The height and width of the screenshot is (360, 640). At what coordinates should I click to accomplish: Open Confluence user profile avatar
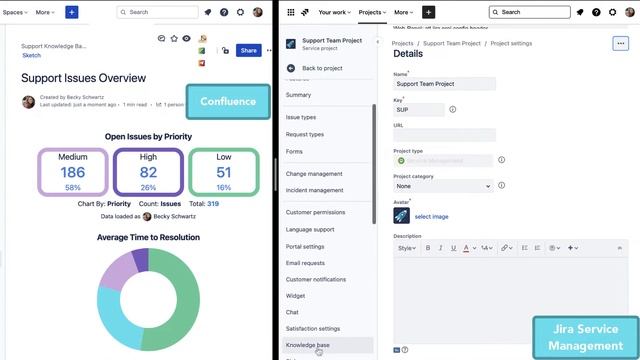click(x=258, y=12)
